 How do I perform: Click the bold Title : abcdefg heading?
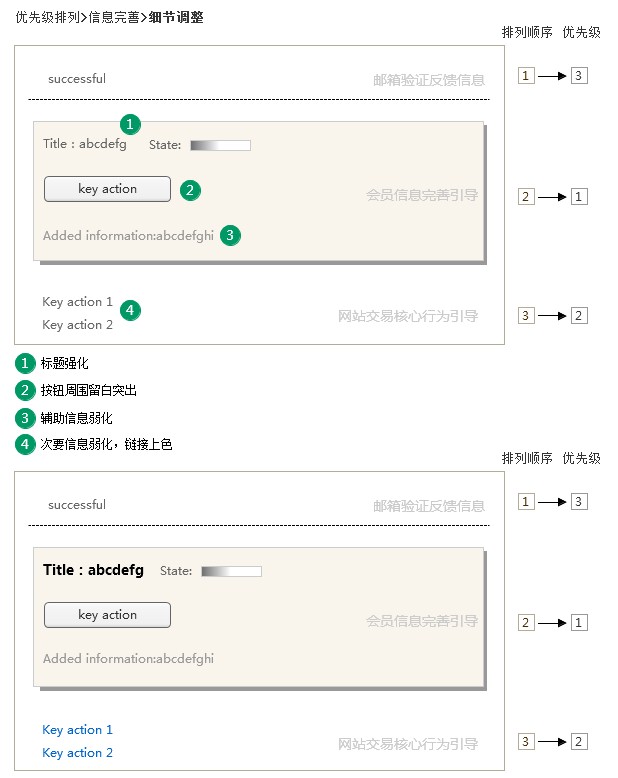(x=93, y=570)
